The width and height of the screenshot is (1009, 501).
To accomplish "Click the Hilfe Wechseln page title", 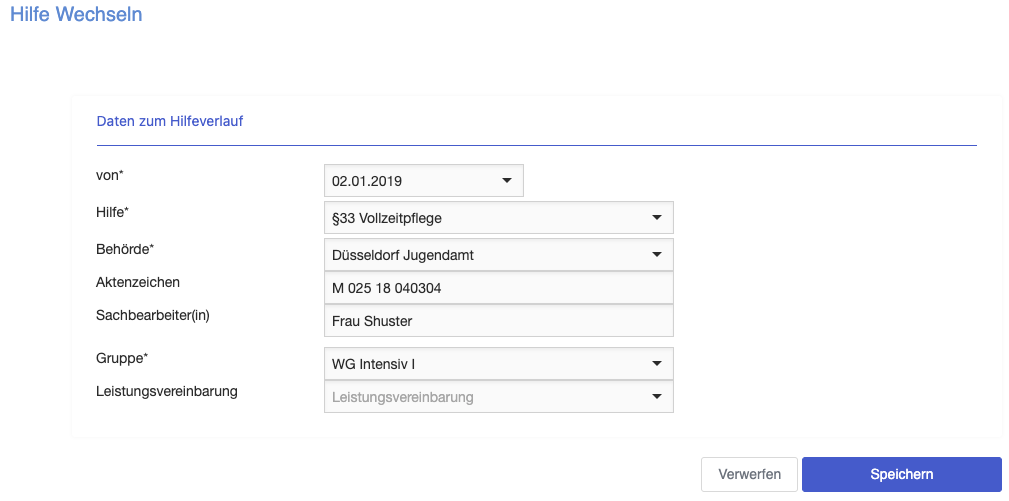I will click(76, 14).
